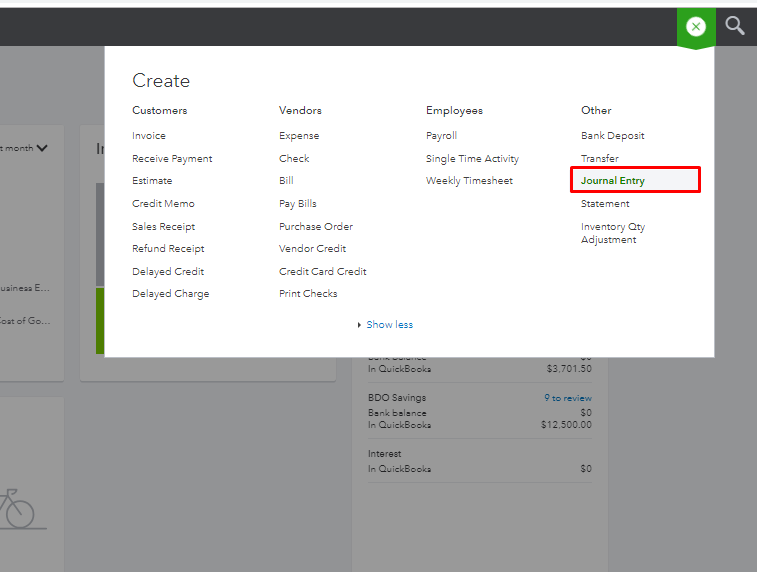The image size is (757, 572).
Task: Close the Create menu with X icon
Action: (x=696, y=27)
